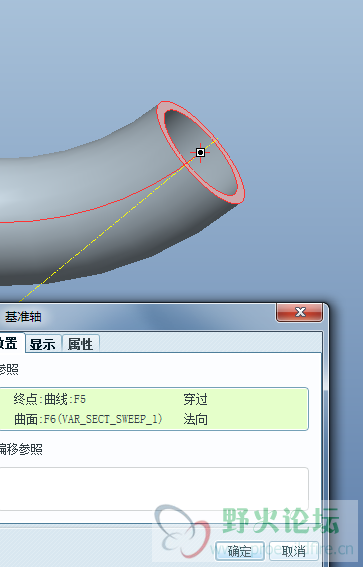The height and width of the screenshot is (567, 363).
Task: Open the 属性 tab
Action: (x=81, y=344)
